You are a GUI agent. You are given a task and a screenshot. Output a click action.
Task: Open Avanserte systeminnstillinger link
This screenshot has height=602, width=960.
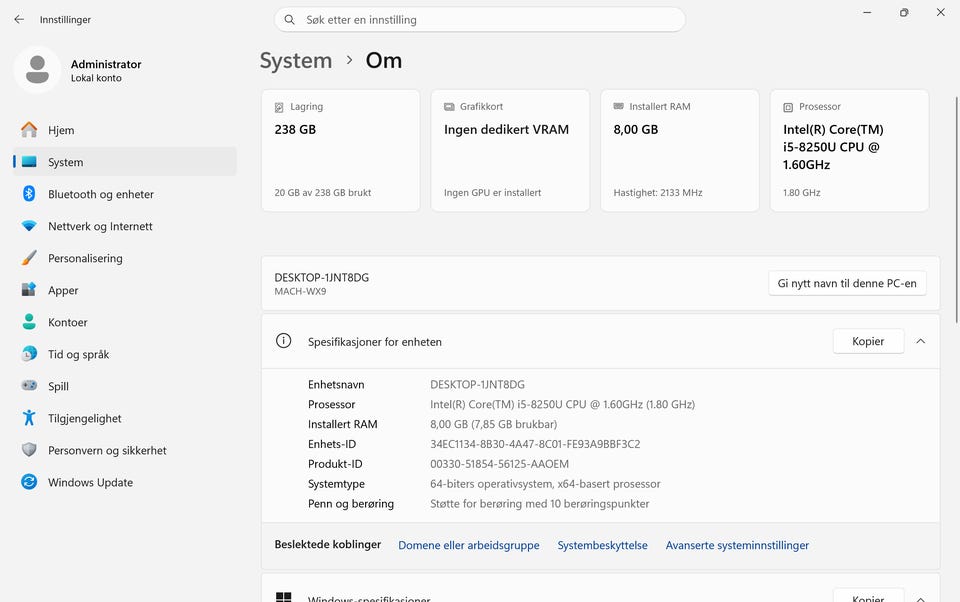(737, 545)
